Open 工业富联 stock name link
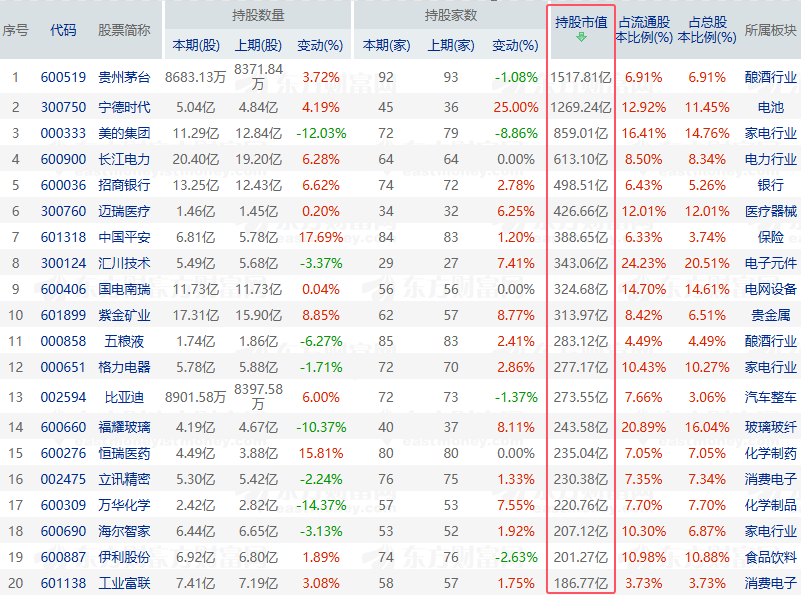 pos(124,584)
